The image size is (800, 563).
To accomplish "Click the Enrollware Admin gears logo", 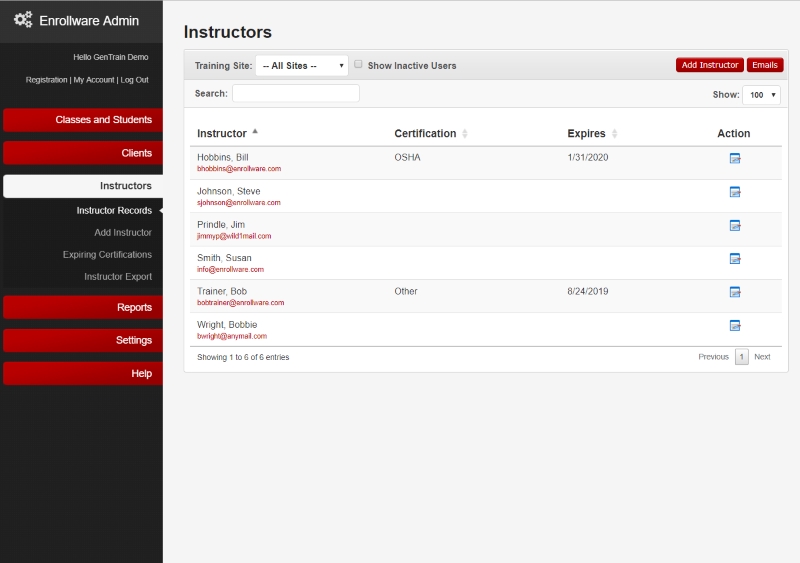I will [x=23, y=20].
